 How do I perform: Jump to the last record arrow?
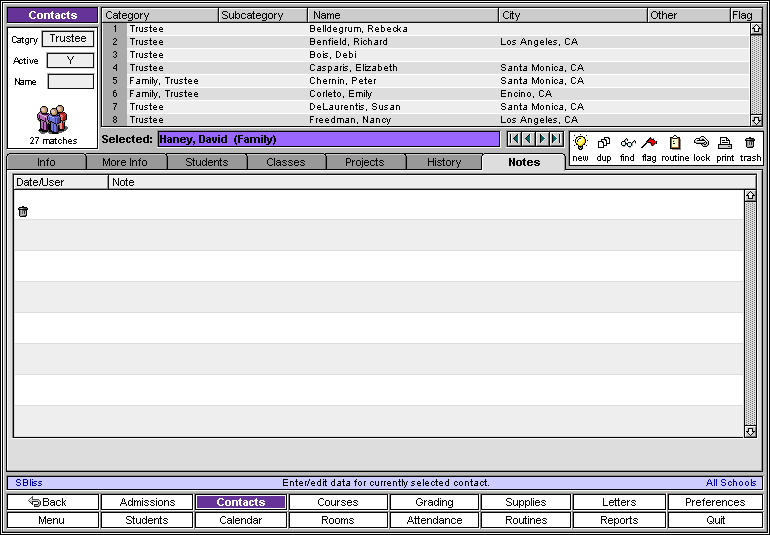pyautogui.click(x=556, y=139)
